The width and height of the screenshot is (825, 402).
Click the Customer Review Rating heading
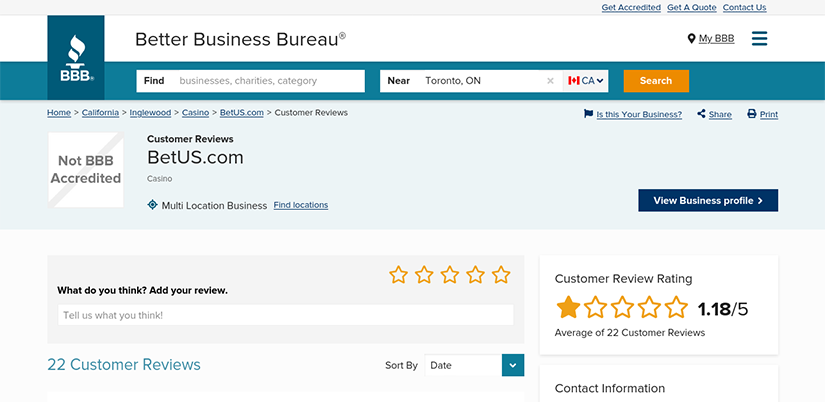(623, 279)
